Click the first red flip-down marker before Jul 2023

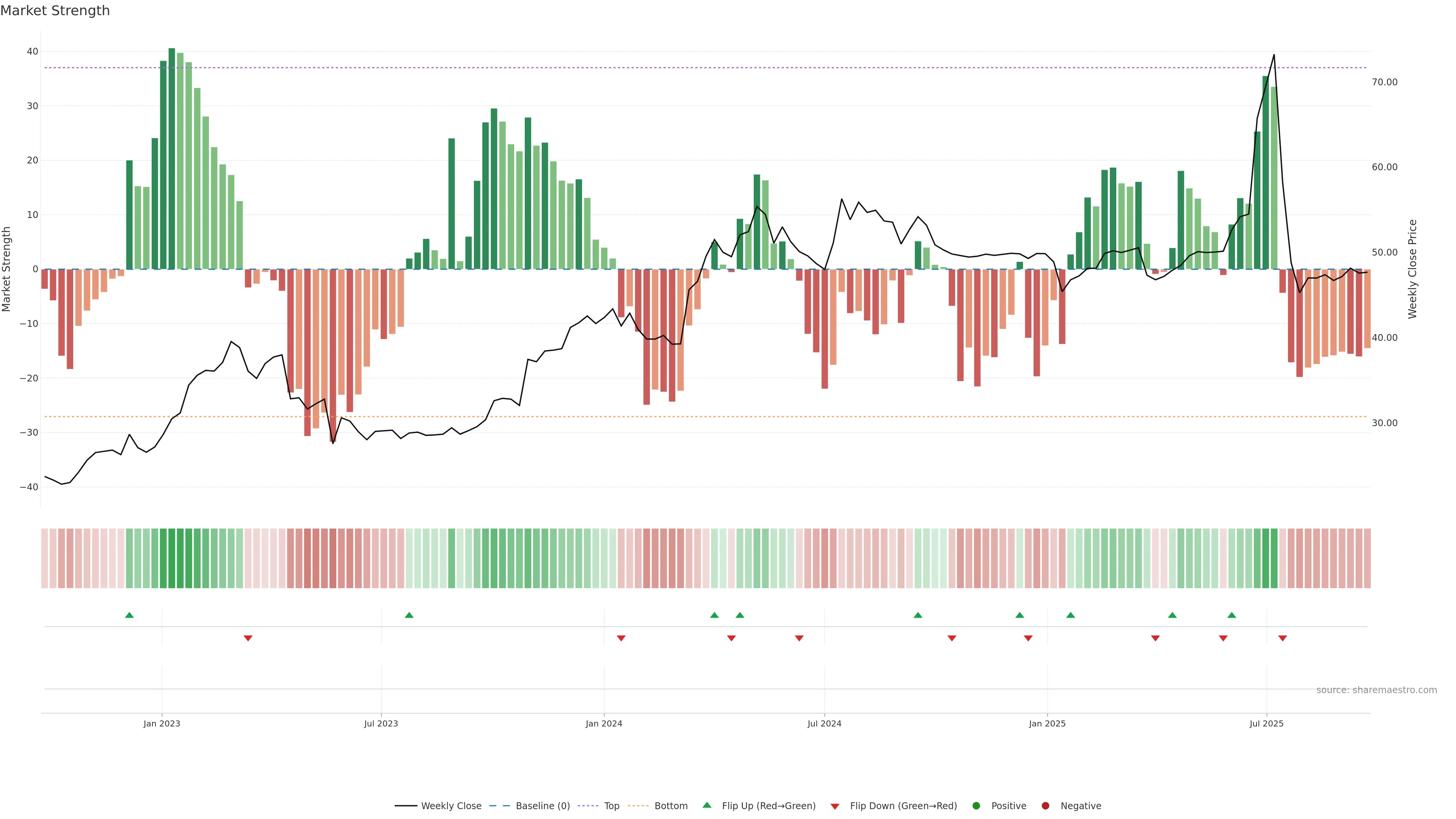[x=248, y=638]
